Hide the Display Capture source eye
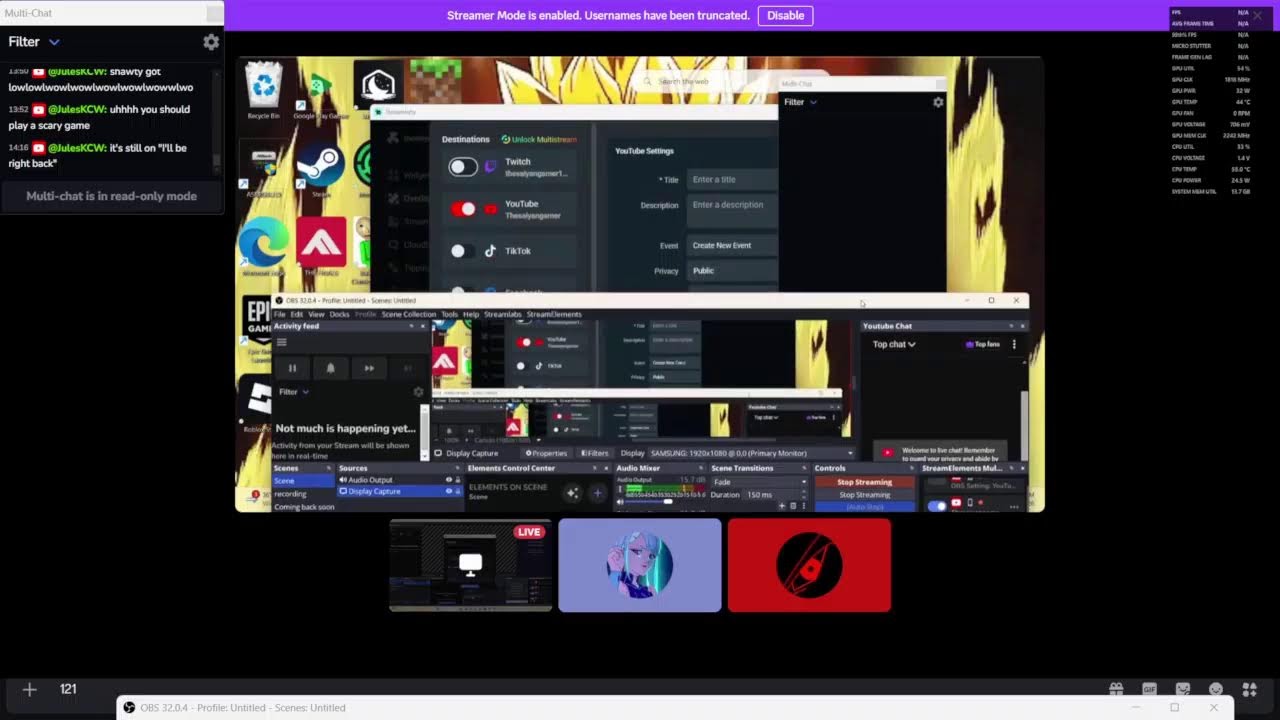This screenshot has width=1280, height=720. (x=448, y=491)
